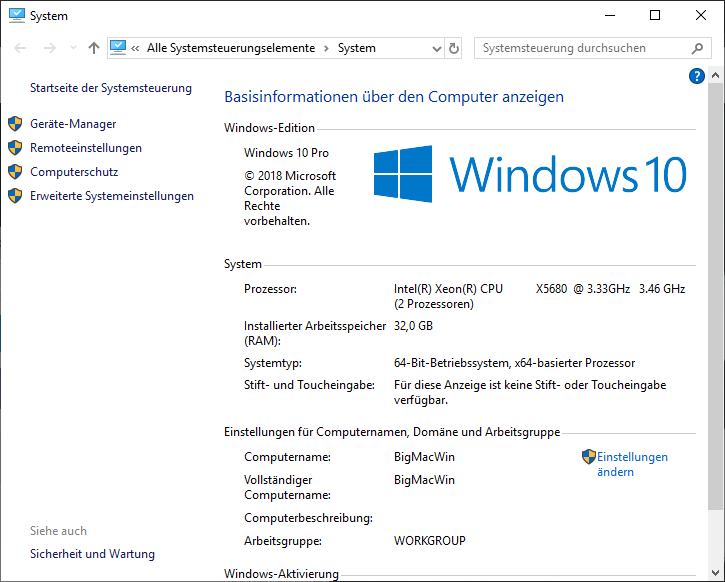Open Startseite der Systemsteuerung

pyautogui.click(x=110, y=88)
